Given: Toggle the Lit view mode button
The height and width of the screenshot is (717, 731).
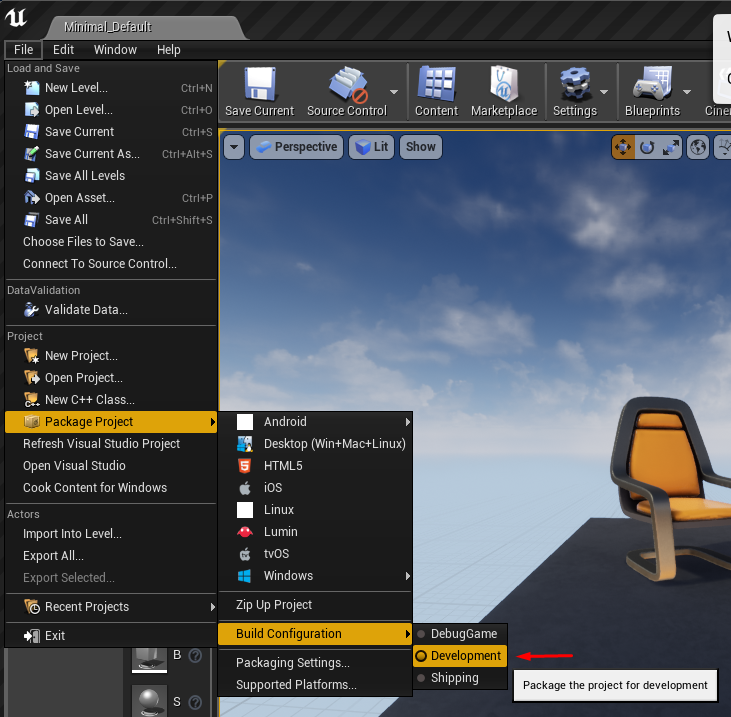Looking at the screenshot, I should (372, 147).
